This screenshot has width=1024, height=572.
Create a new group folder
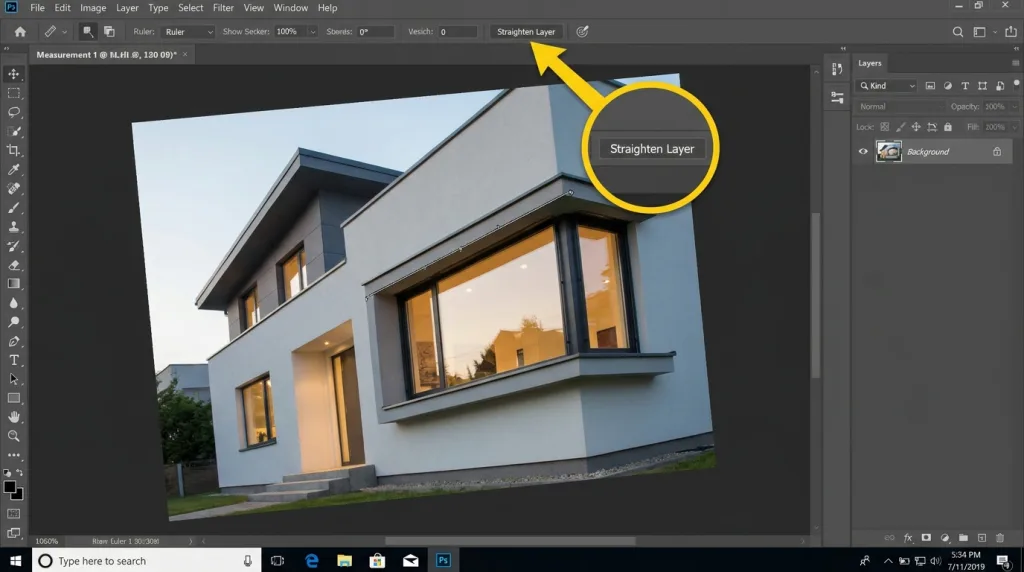(x=963, y=538)
